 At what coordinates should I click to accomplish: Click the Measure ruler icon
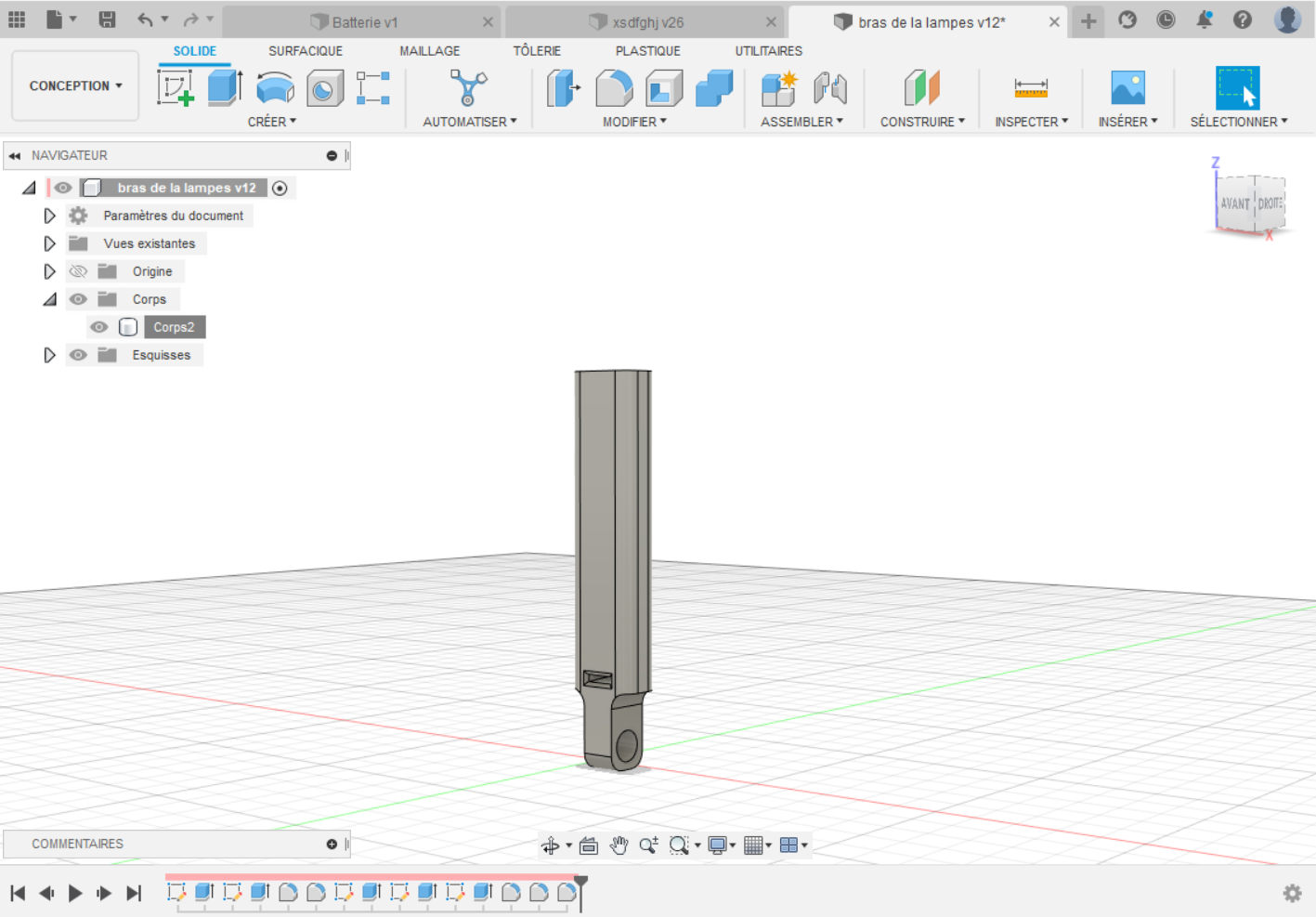1031,88
